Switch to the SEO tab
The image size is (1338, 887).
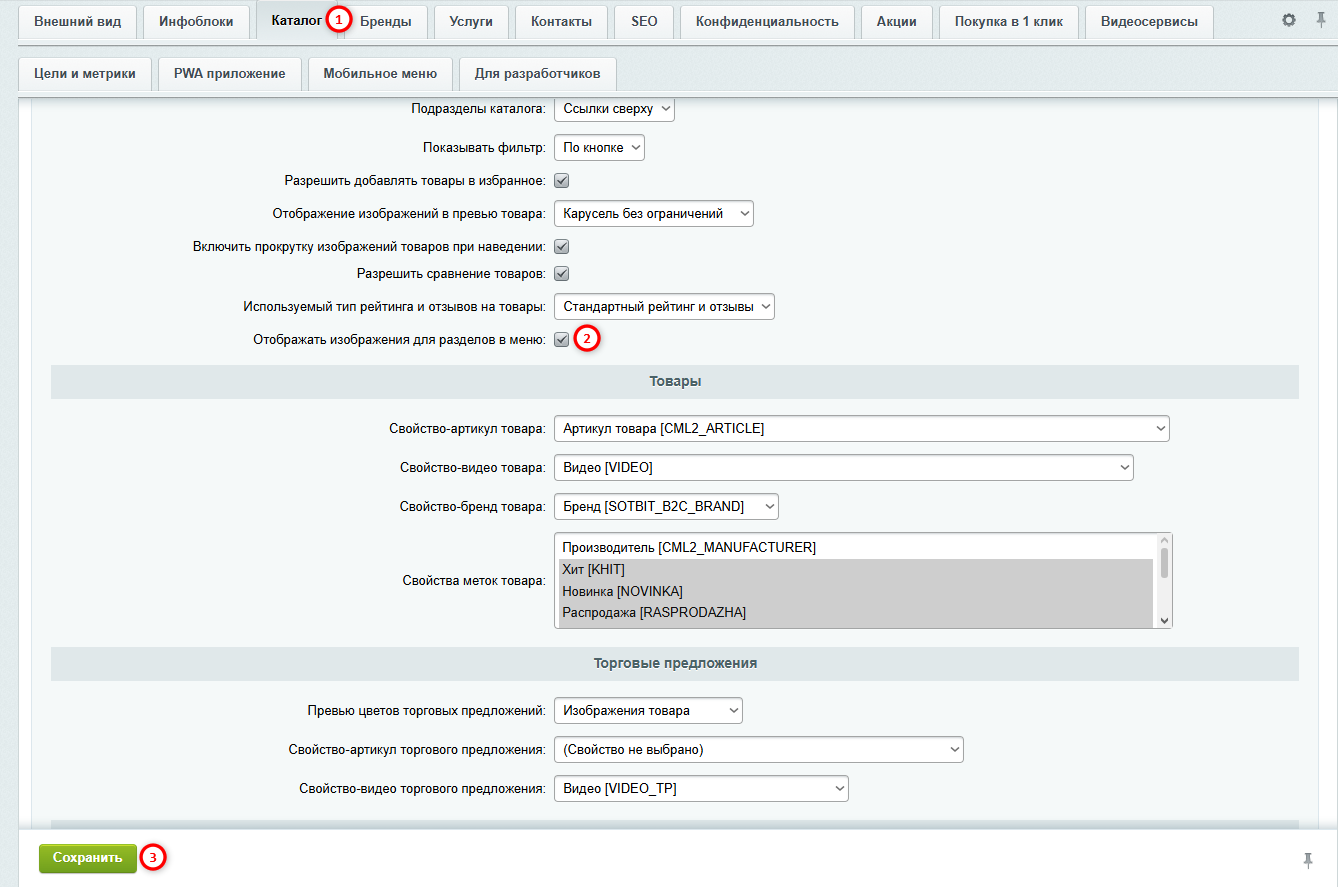click(x=644, y=21)
